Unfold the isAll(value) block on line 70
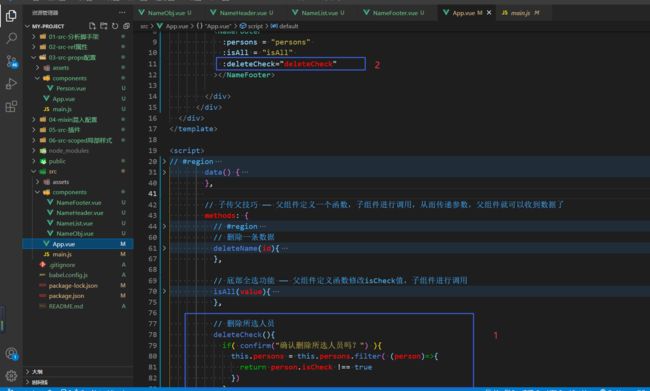Image resolution: width=650 pixels, height=391 pixels. tap(164, 291)
